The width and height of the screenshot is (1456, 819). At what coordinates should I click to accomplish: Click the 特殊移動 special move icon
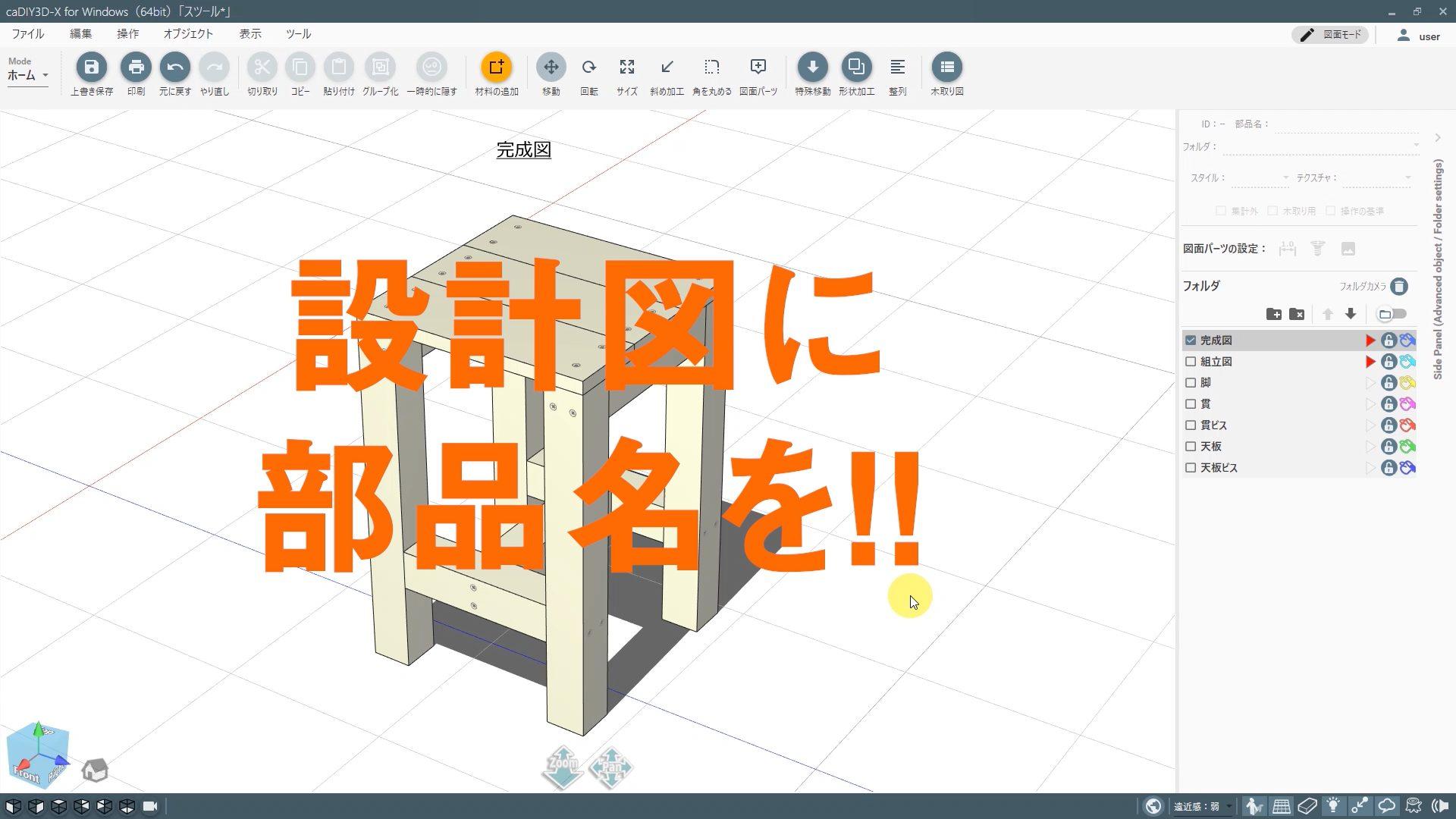coord(813,67)
